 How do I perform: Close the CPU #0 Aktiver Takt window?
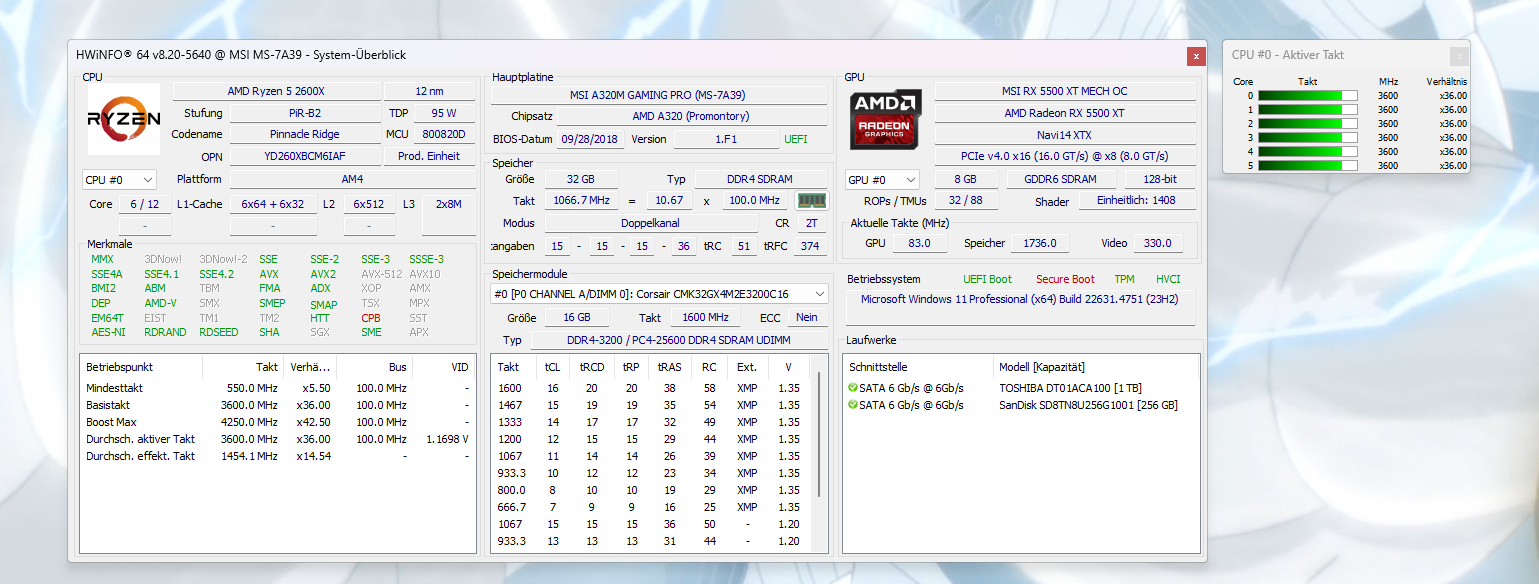point(1459,56)
